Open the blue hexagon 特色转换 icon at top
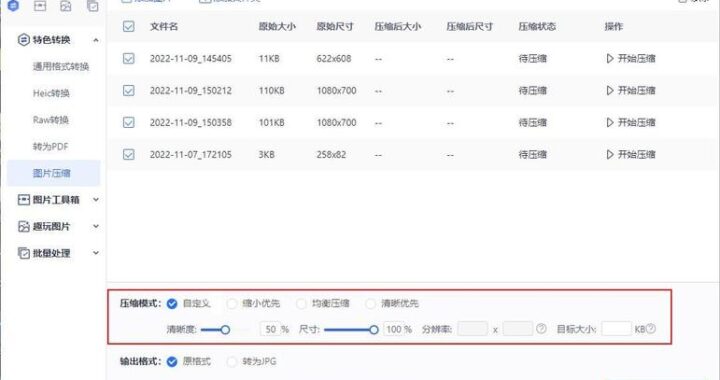The height and width of the screenshot is (380, 720). (x=14, y=6)
